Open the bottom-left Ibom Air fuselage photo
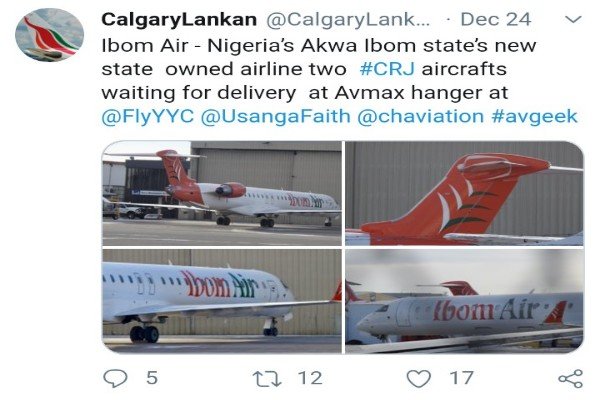The height and width of the screenshot is (400, 600). (222, 301)
